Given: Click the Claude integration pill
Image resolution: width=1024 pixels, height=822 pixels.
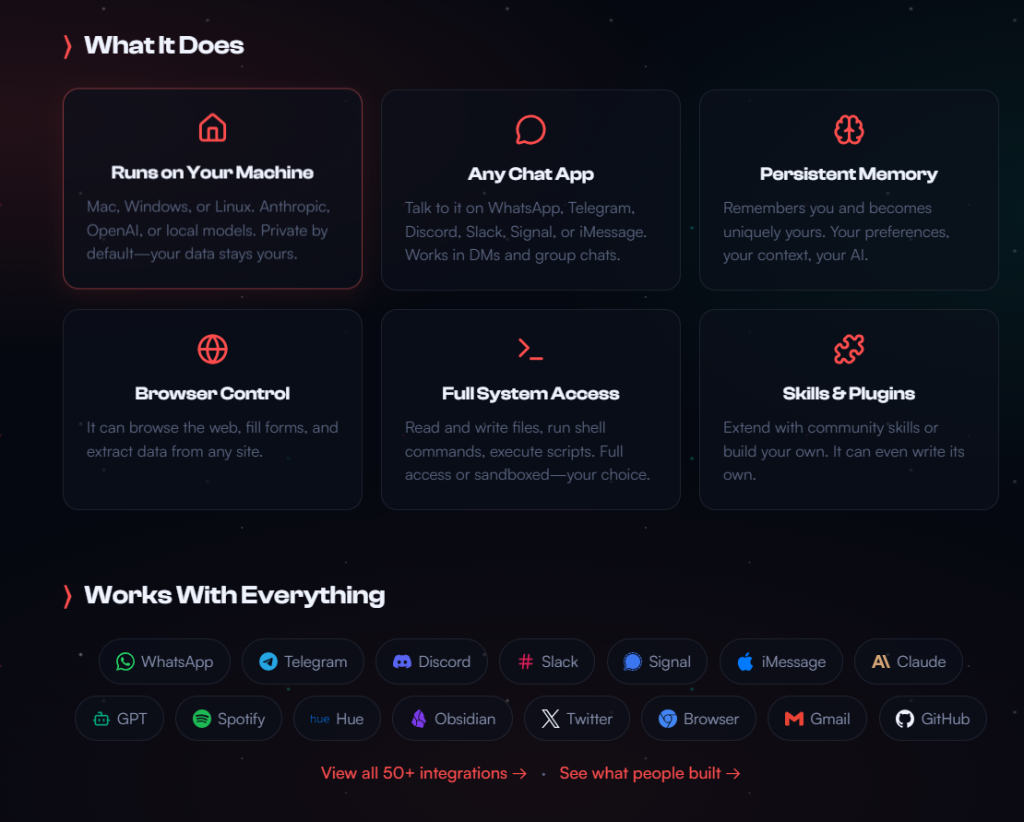Looking at the screenshot, I should tap(908, 661).
